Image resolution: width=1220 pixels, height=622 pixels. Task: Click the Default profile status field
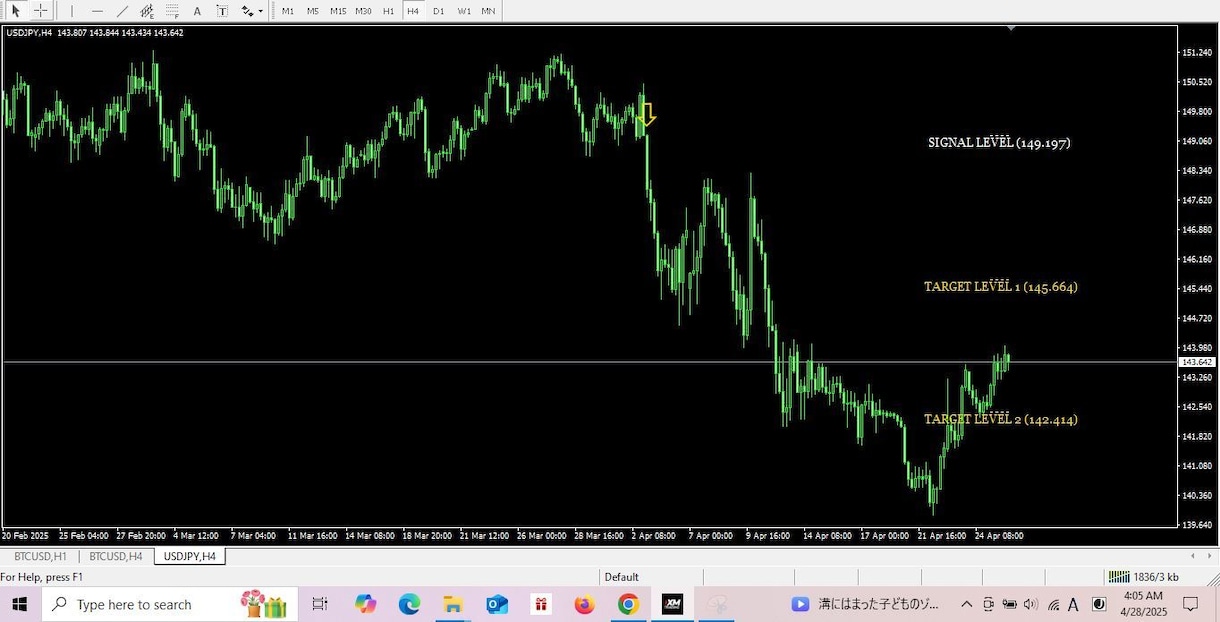click(x=650, y=577)
